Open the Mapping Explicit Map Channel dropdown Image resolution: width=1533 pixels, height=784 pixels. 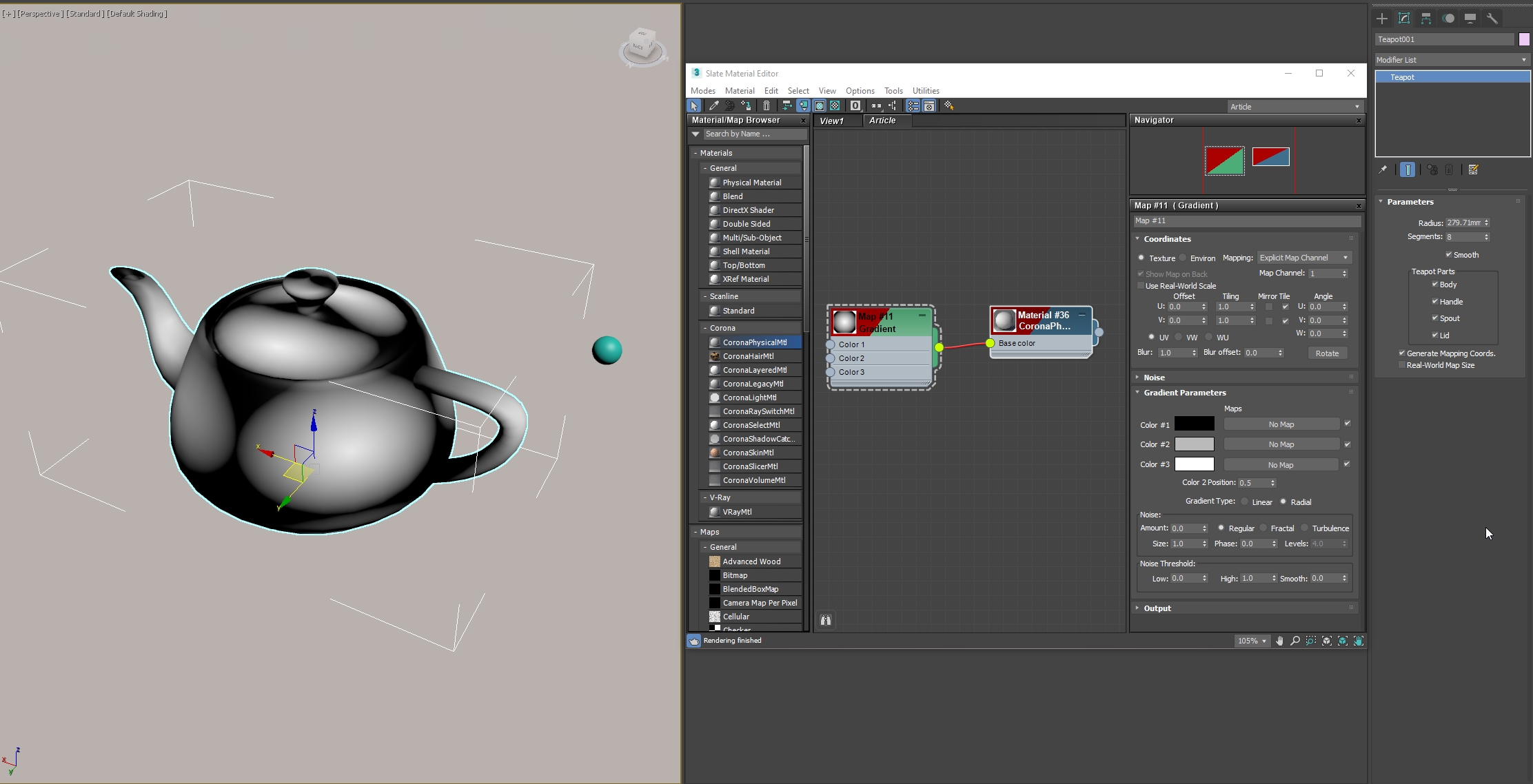[1303, 258]
